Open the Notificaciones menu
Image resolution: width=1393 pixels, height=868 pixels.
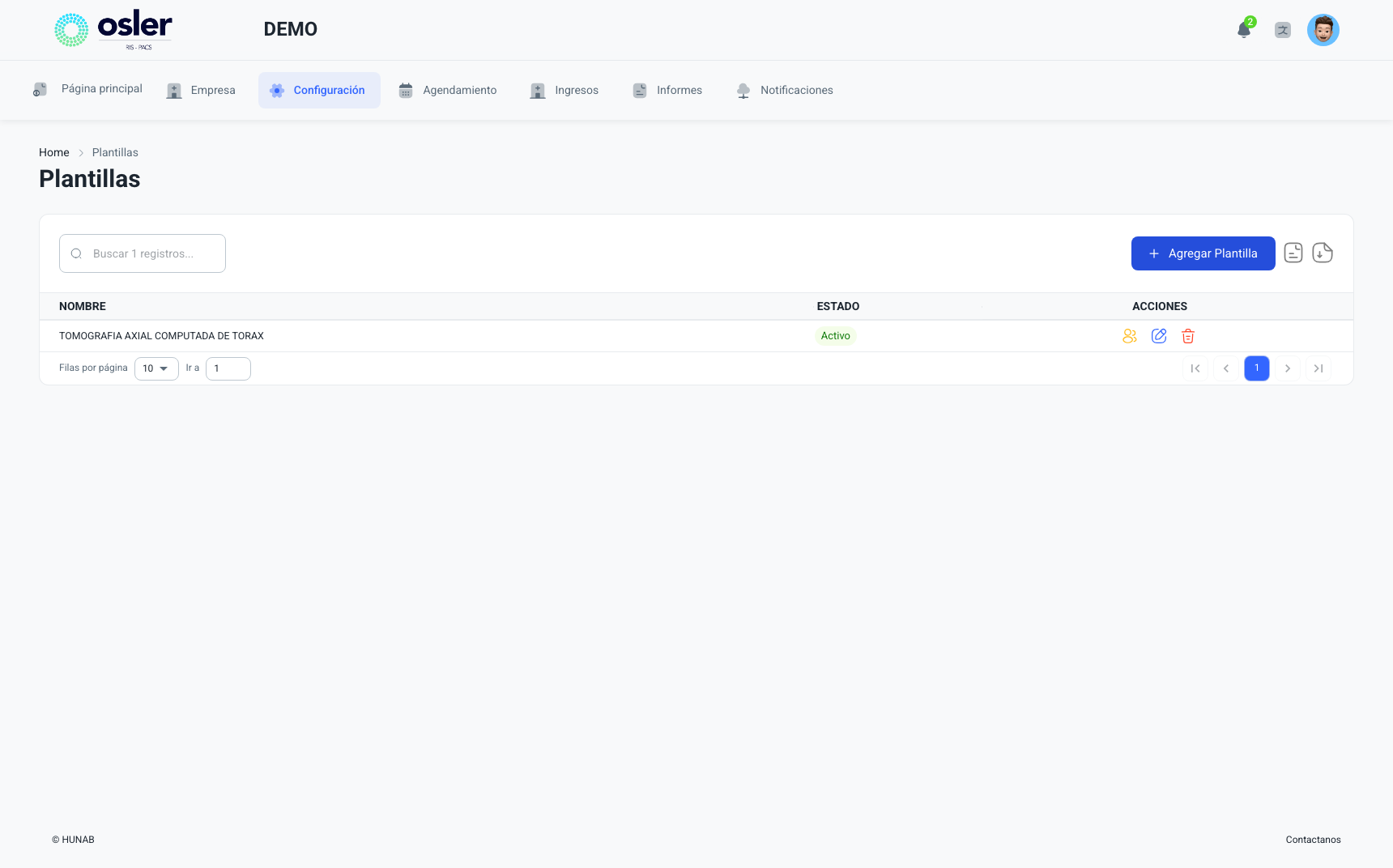coord(785,91)
